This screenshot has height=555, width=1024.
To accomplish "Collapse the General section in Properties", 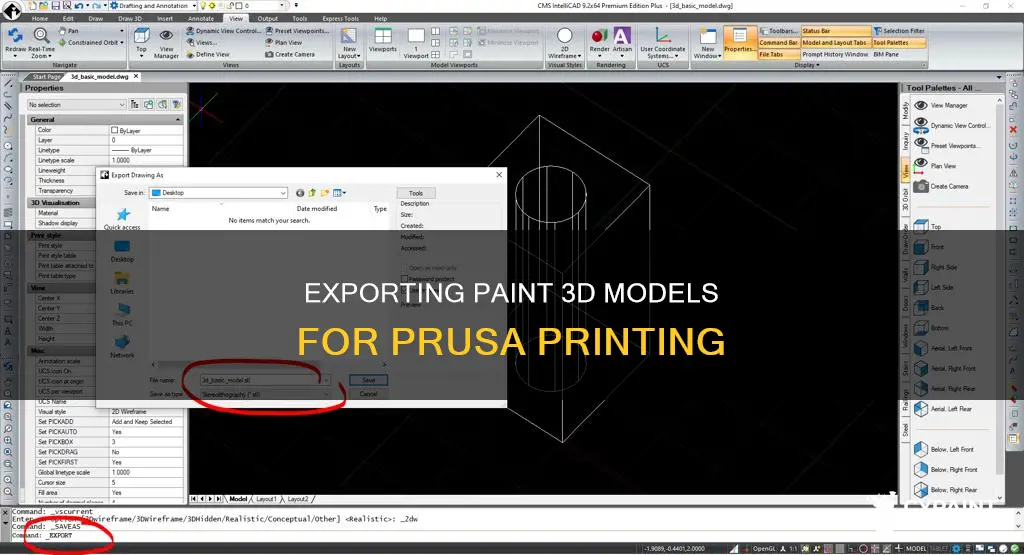I will coord(178,119).
